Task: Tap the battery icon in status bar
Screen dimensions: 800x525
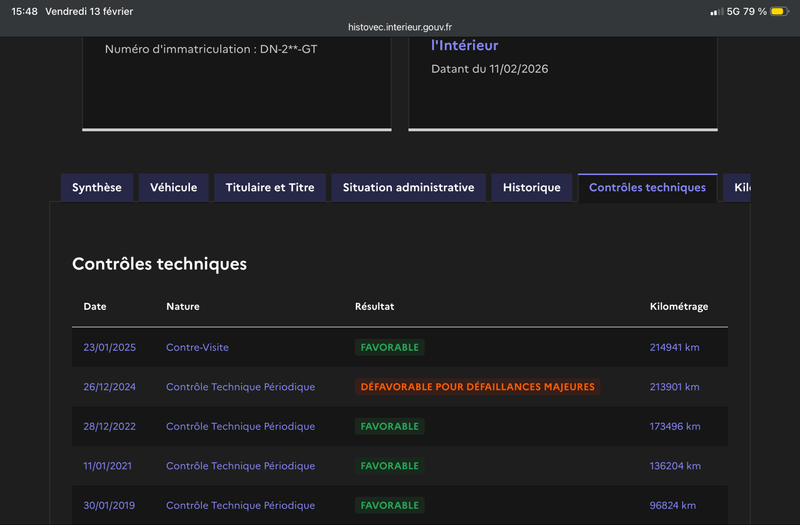Action: pos(777,11)
